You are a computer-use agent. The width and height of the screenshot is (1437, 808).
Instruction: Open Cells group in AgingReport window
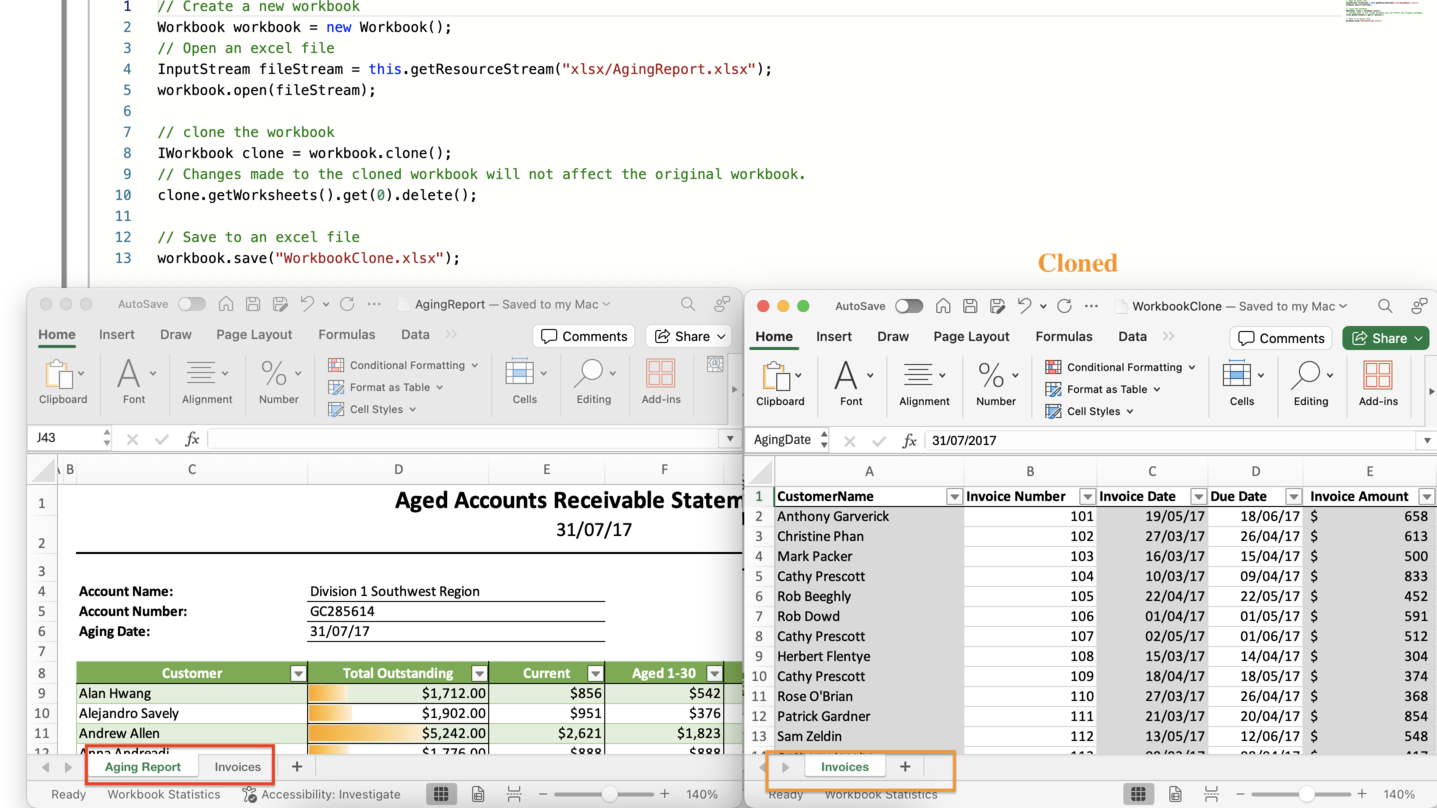click(x=524, y=383)
